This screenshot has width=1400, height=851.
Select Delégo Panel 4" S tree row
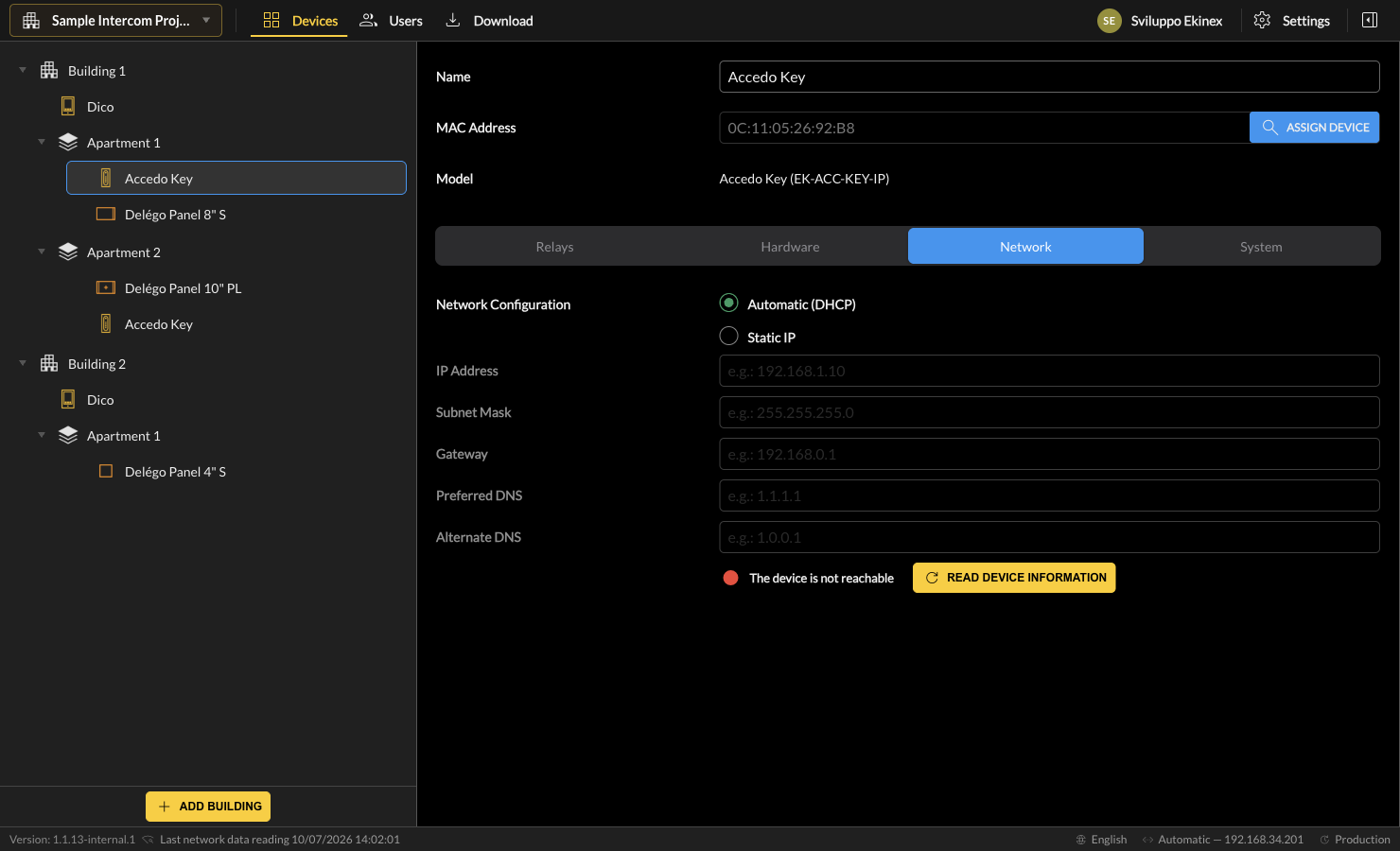pos(236,472)
